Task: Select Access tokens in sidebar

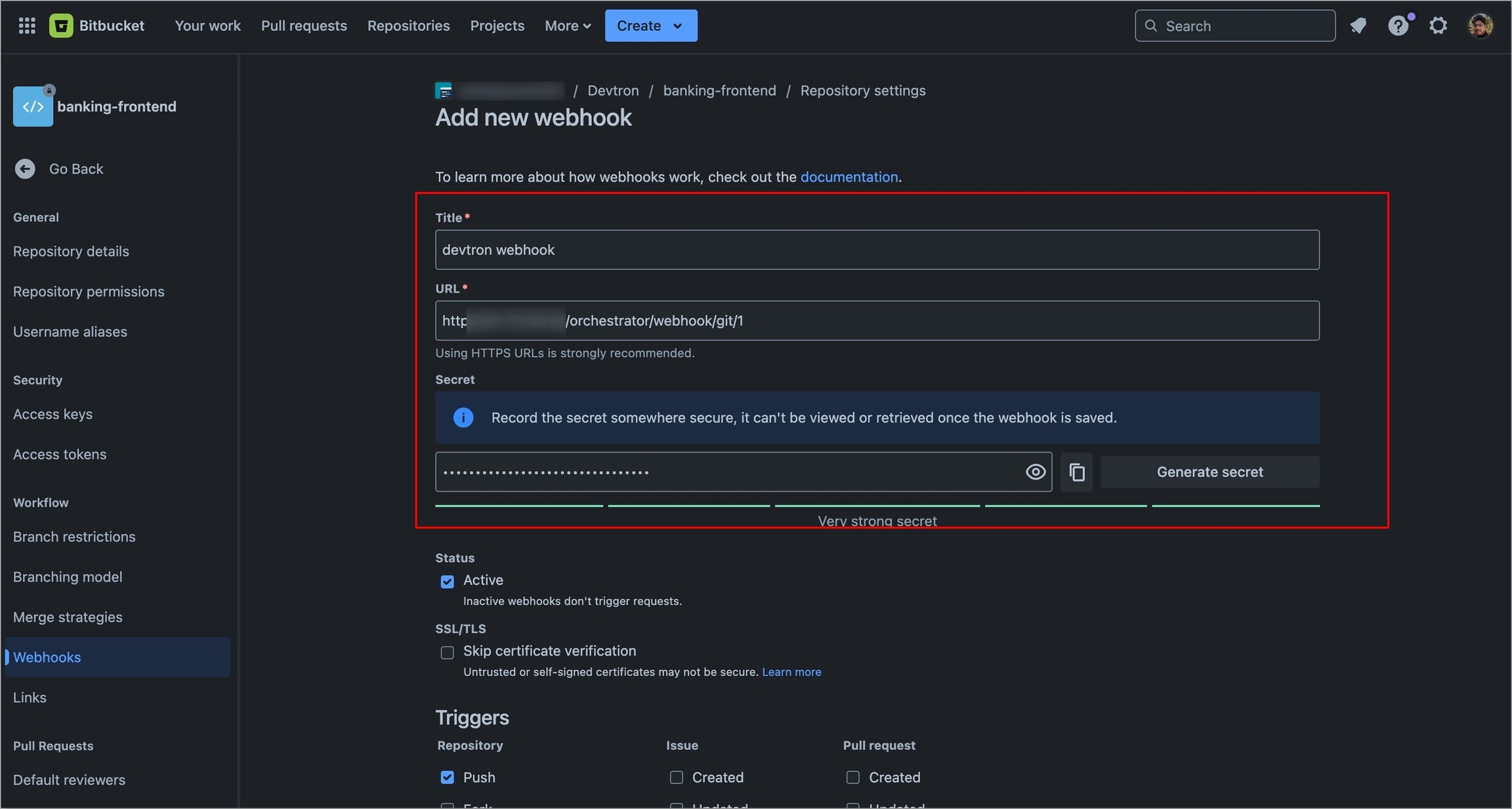Action: click(x=60, y=454)
